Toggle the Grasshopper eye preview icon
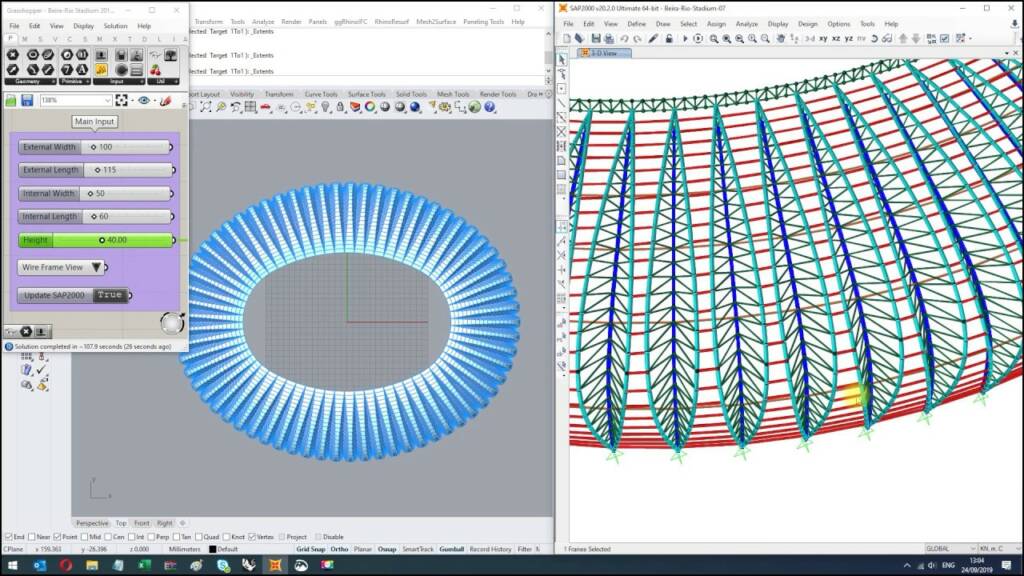The image size is (1024, 576). point(144,101)
